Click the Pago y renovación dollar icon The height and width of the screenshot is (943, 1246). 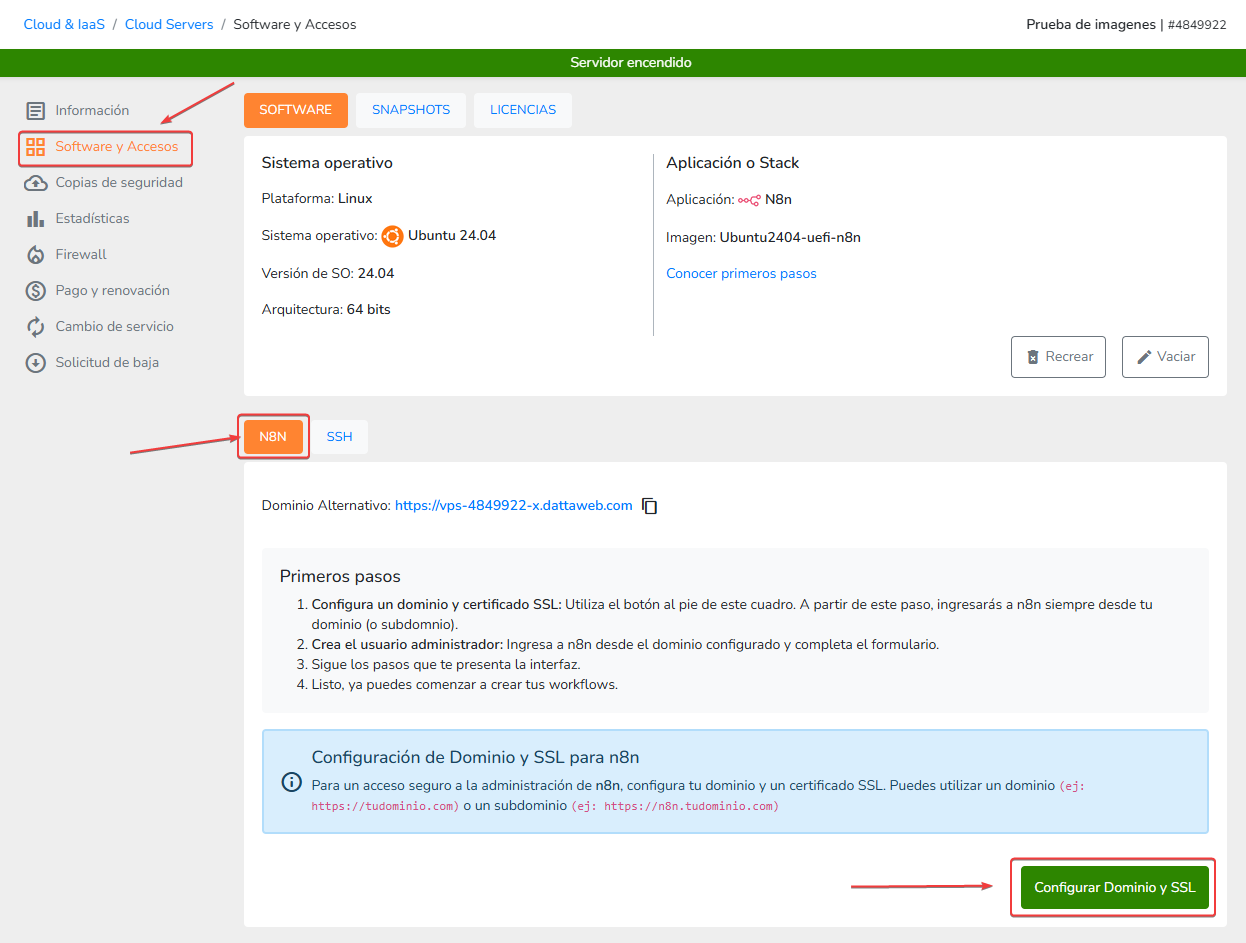pyautogui.click(x=36, y=291)
